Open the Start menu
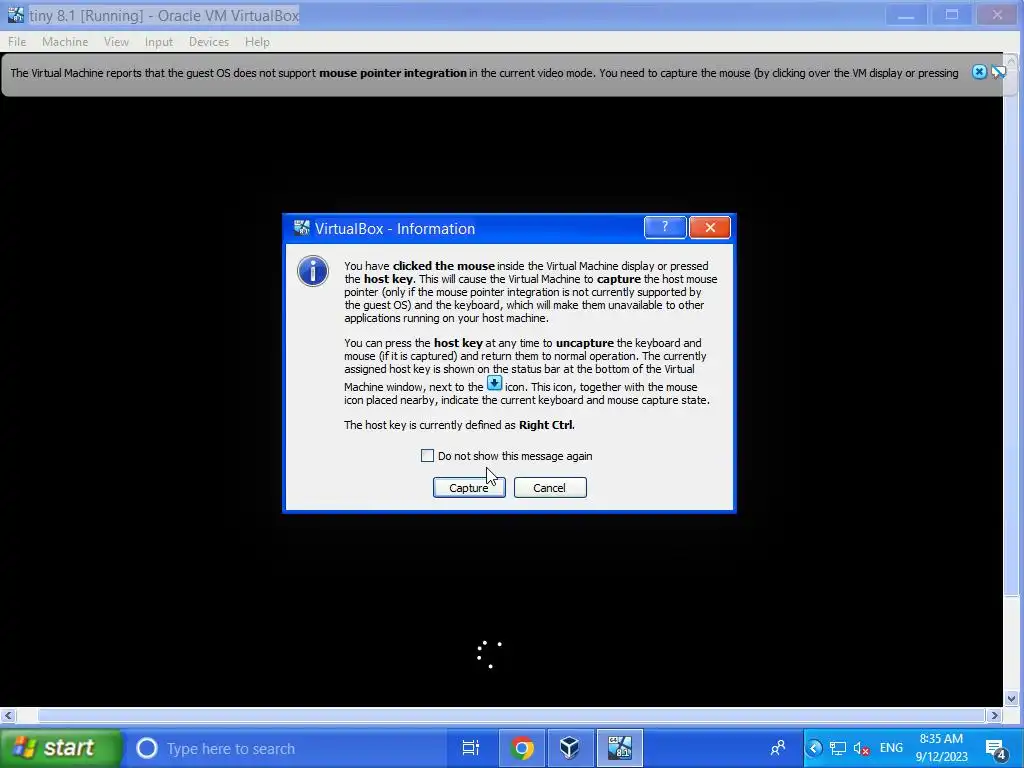 tap(60, 748)
